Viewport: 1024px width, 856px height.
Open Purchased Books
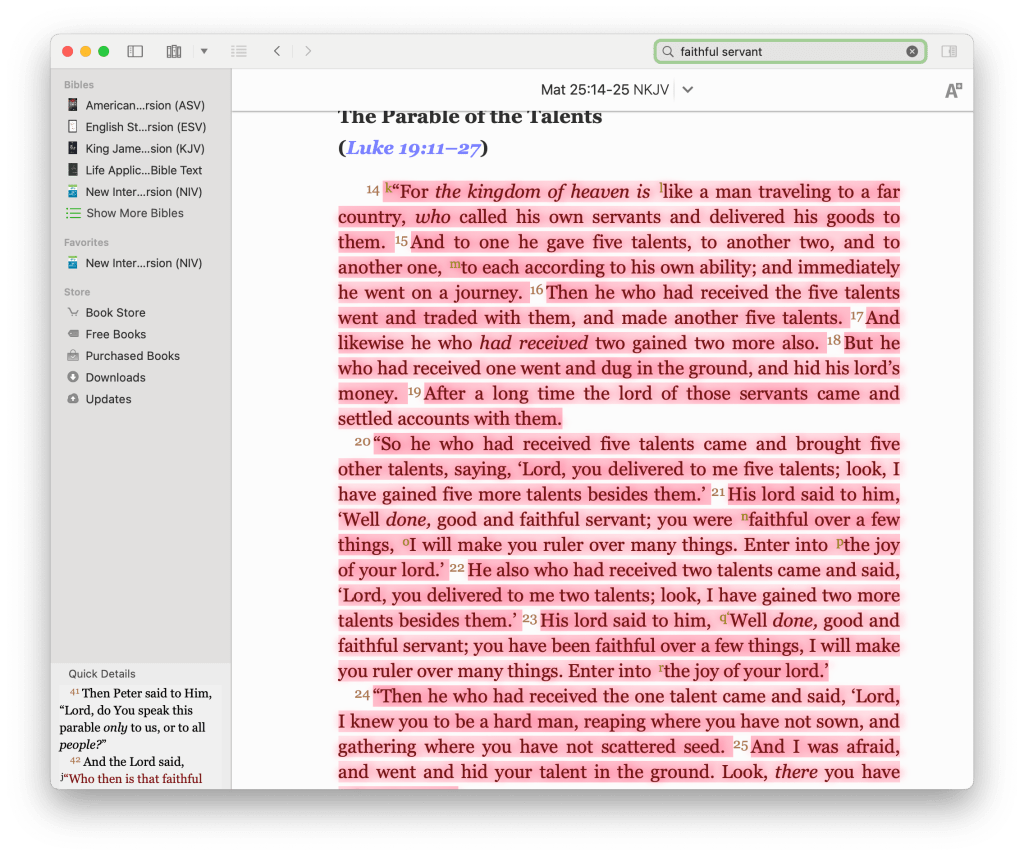(x=132, y=356)
